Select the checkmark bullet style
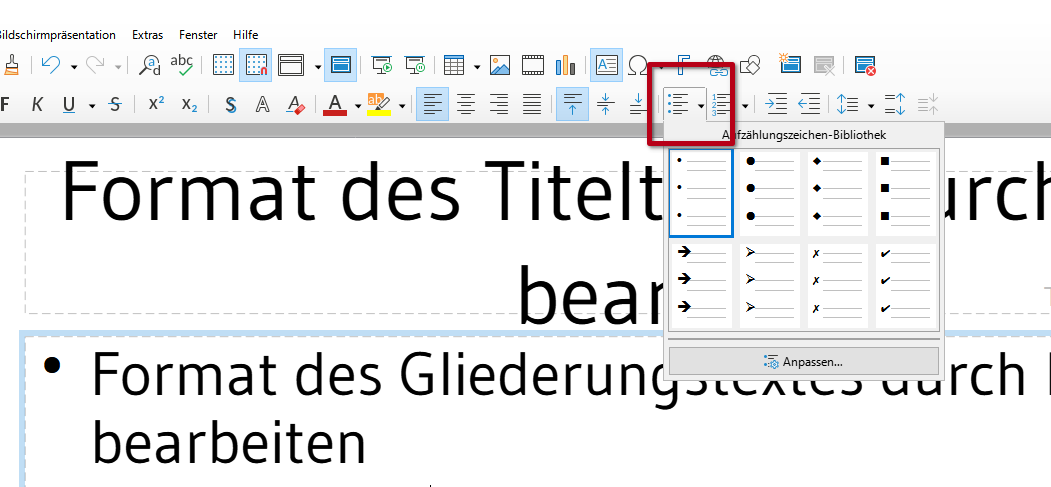This screenshot has width=1051, height=487. pyautogui.click(x=906, y=286)
